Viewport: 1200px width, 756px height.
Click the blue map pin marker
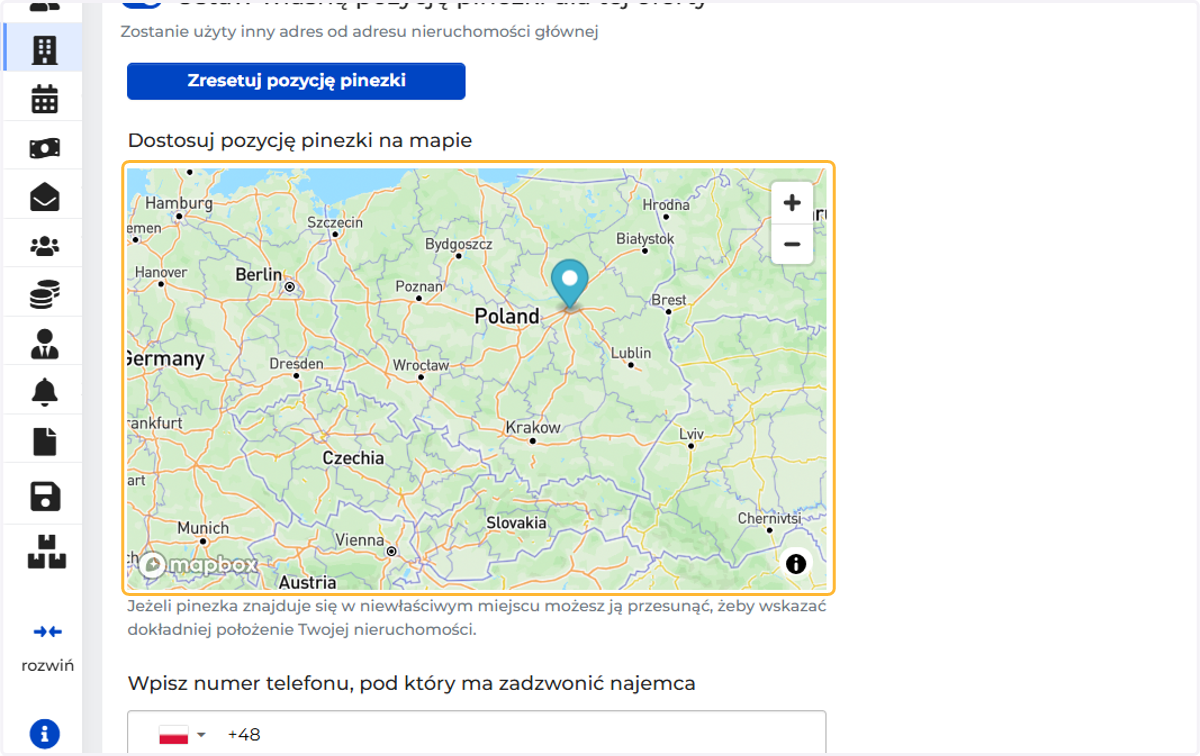(571, 284)
